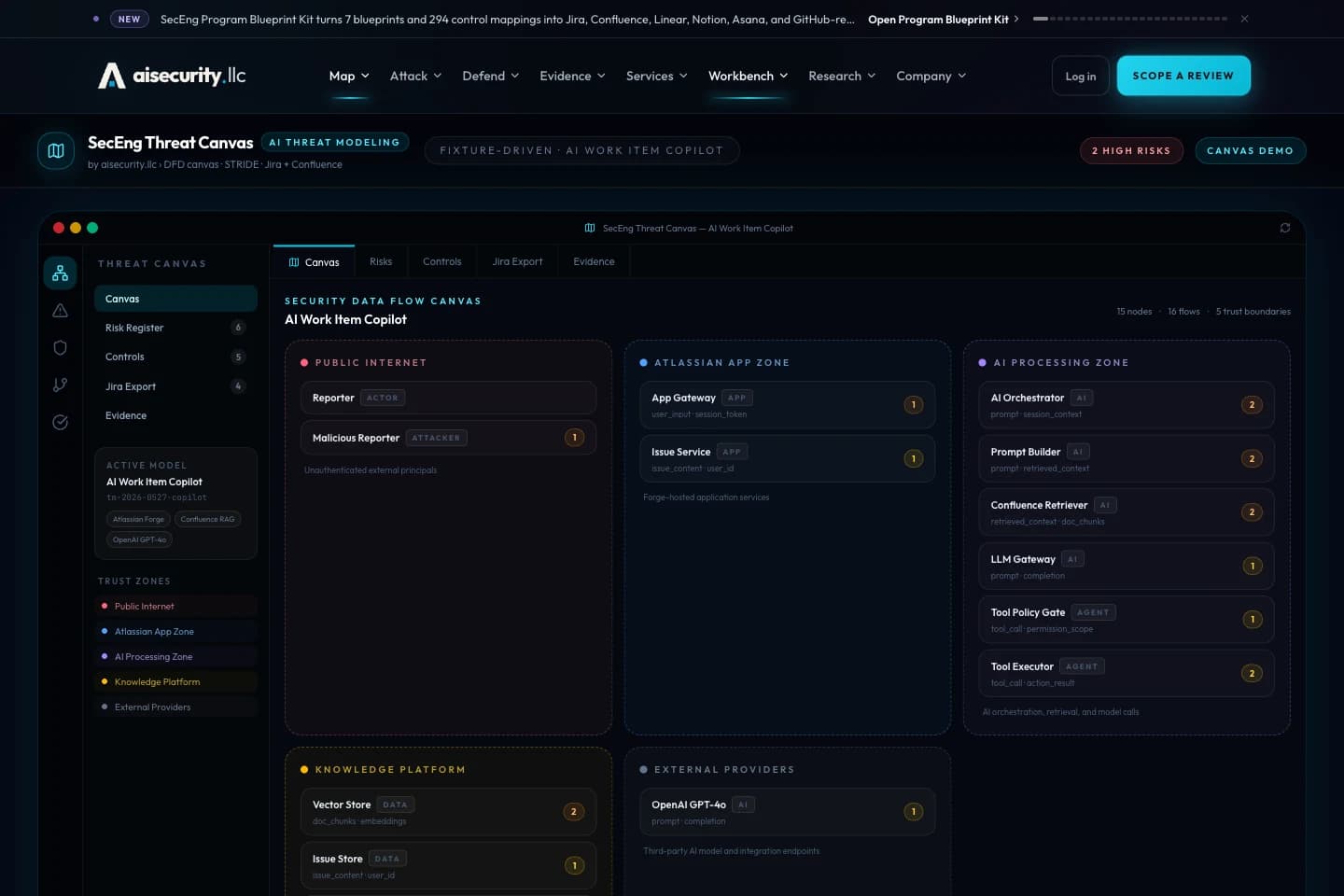Viewport: 1344px width, 896px height.
Task: Click the Log in button
Action: coord(1081,76)
